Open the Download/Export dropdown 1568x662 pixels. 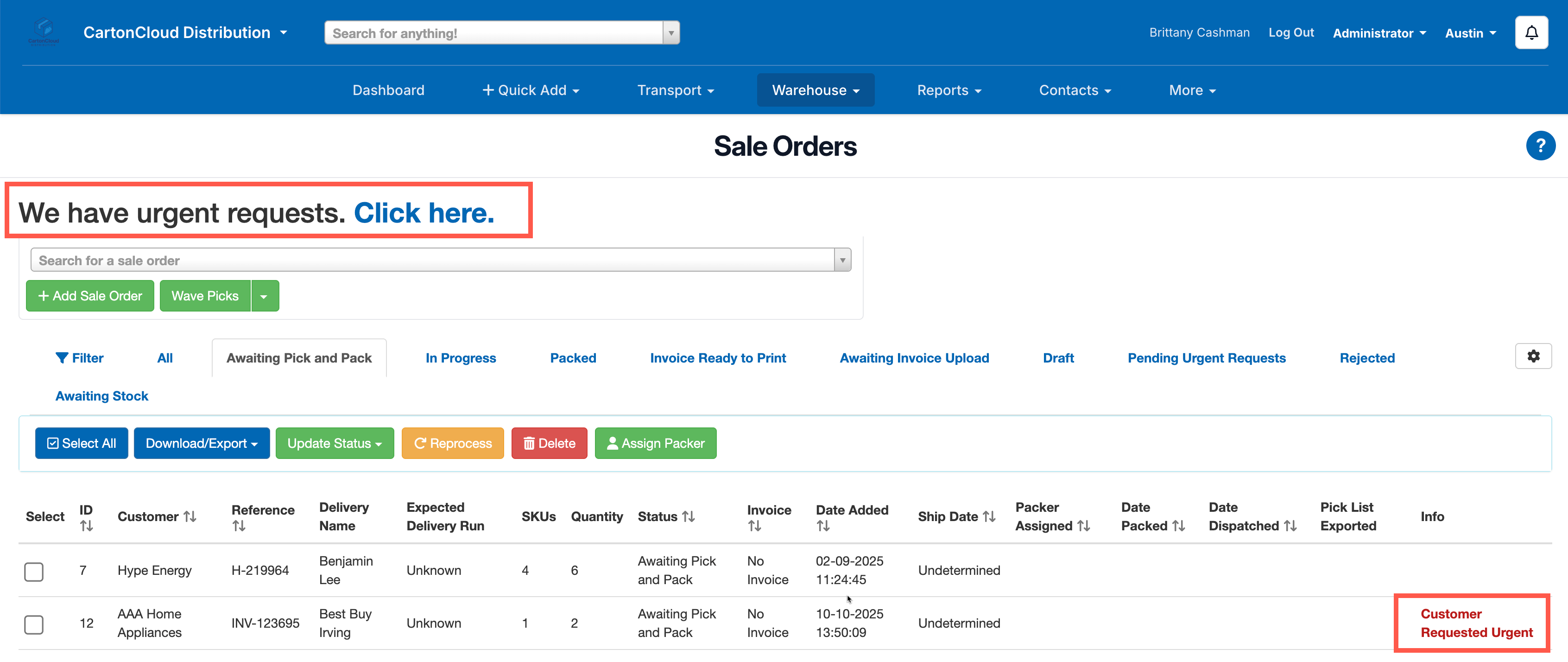pyautogui.click(x=202, y=443)
